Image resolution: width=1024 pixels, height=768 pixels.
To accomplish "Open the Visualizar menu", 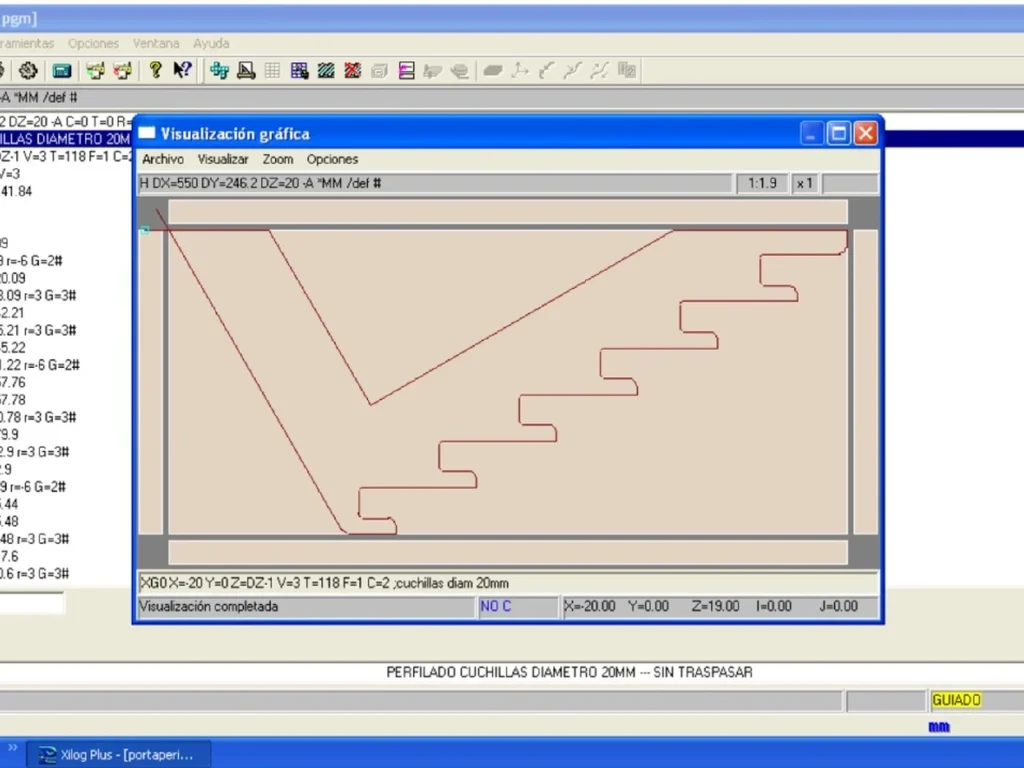I will [223, 159].
